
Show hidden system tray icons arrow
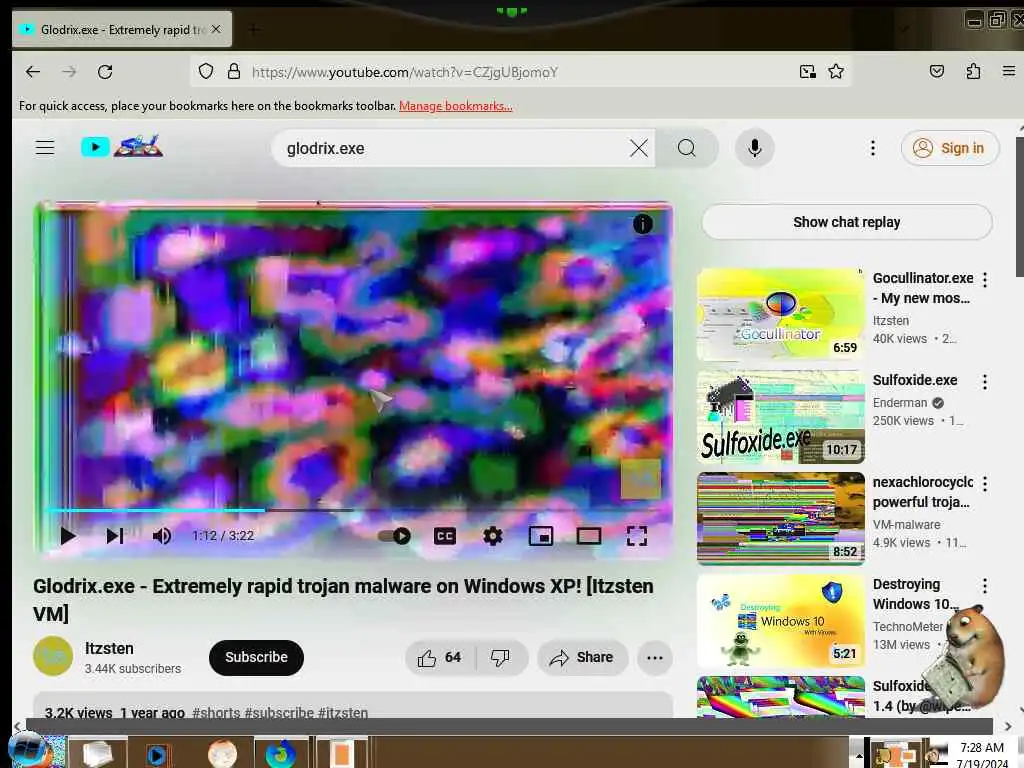click(x=858, y=755)
